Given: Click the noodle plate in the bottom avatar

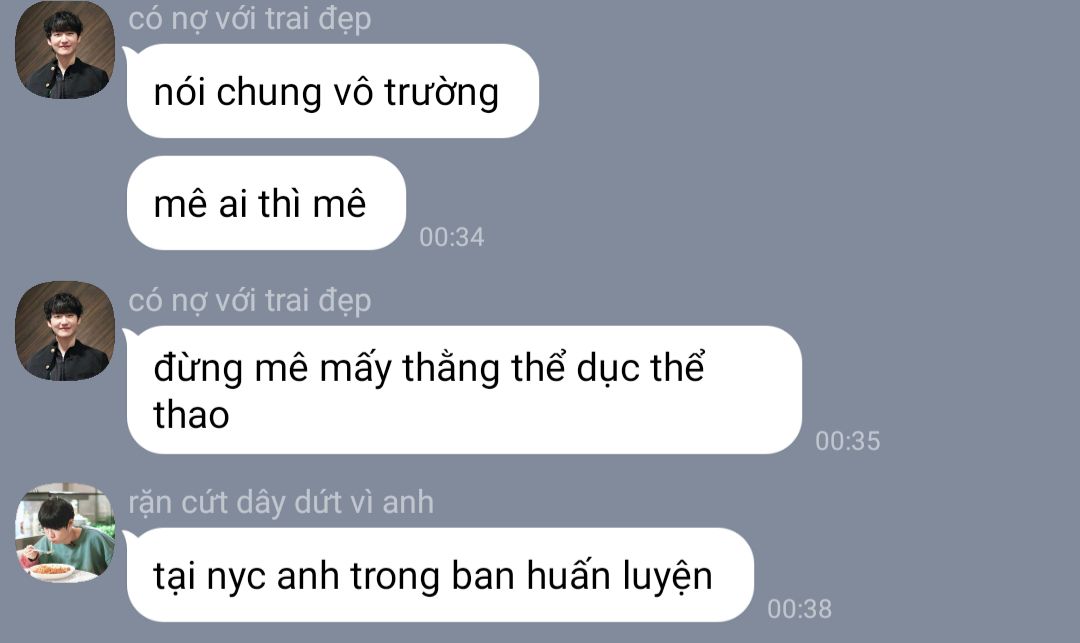Looking at the screenshot, I should click(50, 571).
